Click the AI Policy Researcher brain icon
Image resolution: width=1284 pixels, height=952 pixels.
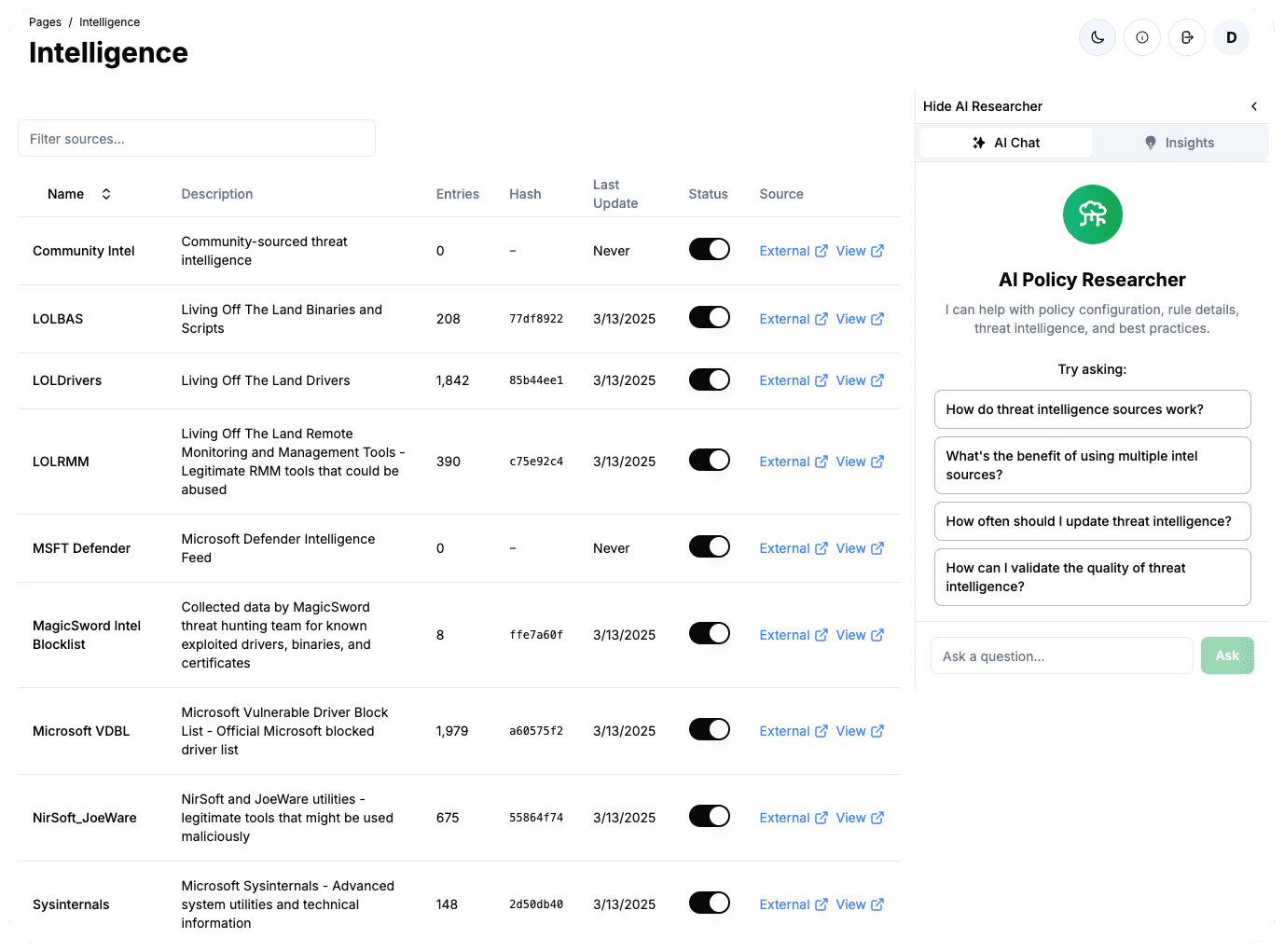[x=1093, y=214]
